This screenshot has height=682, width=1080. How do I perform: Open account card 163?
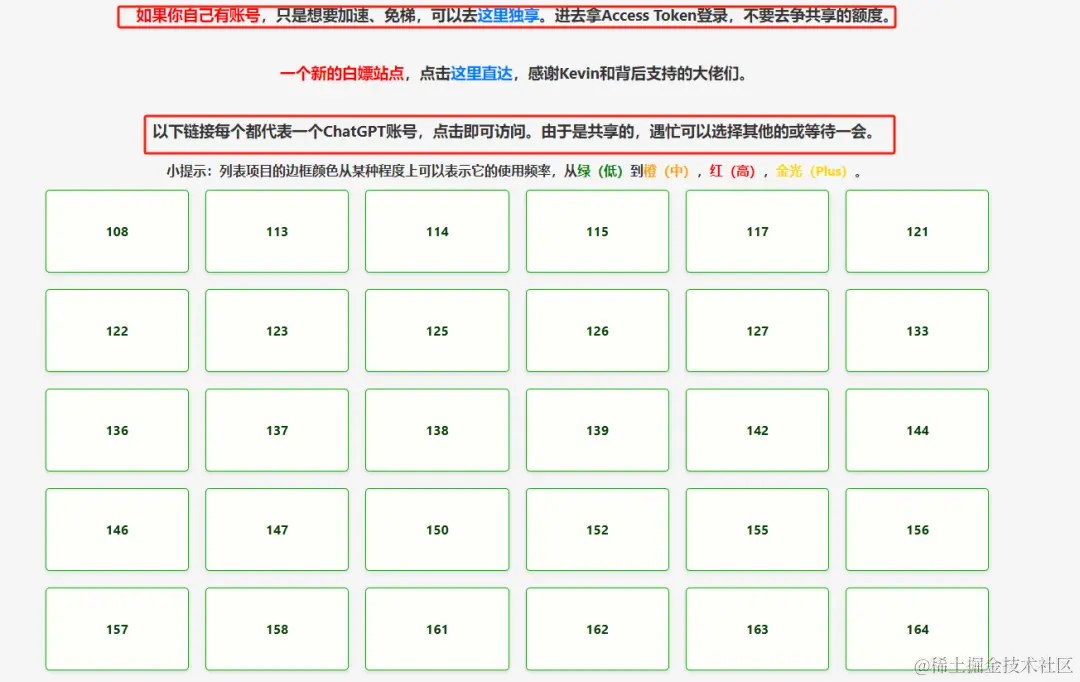click(757, 629)
